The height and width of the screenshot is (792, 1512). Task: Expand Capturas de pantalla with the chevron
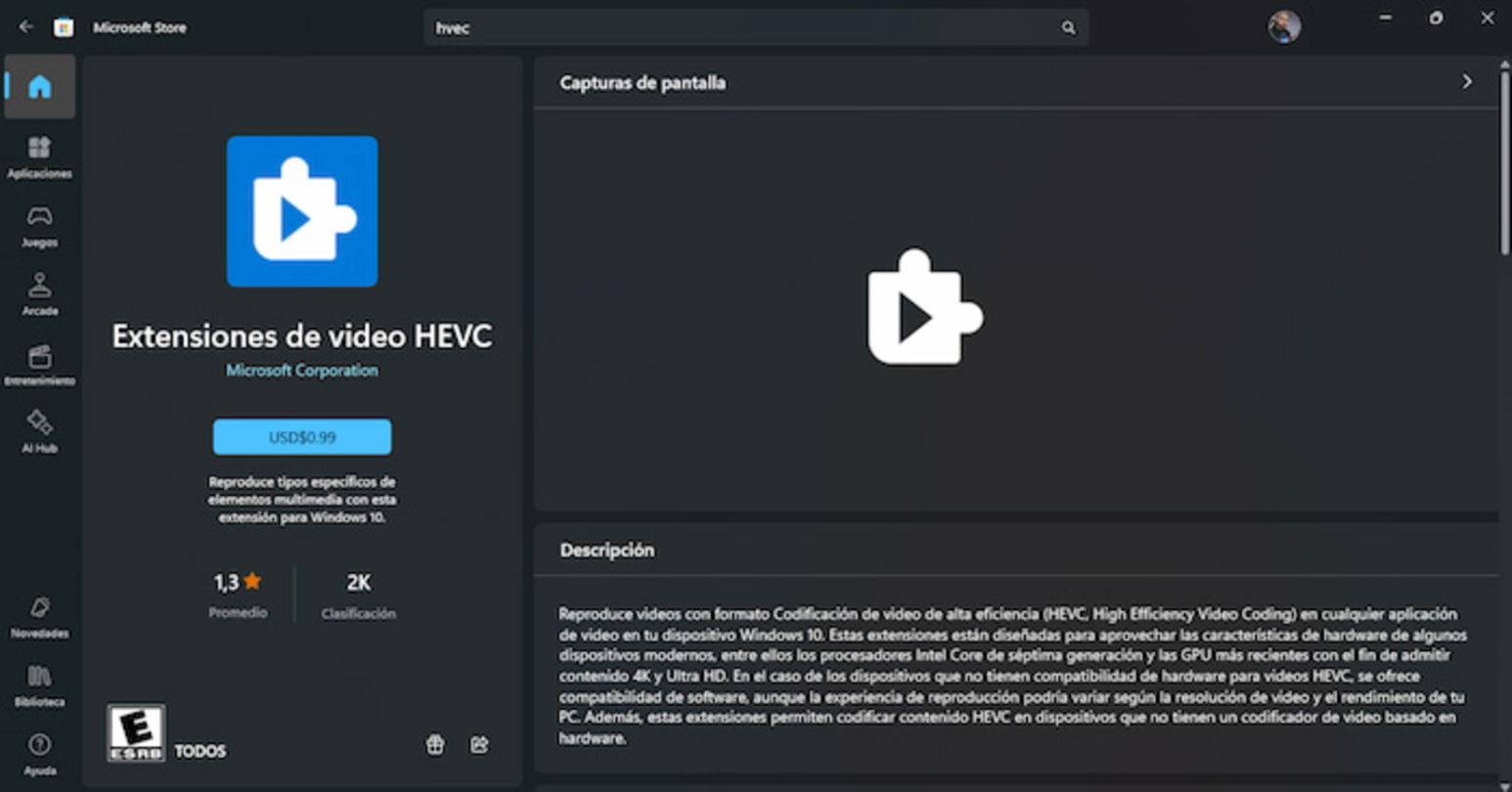click(1466, 82)
